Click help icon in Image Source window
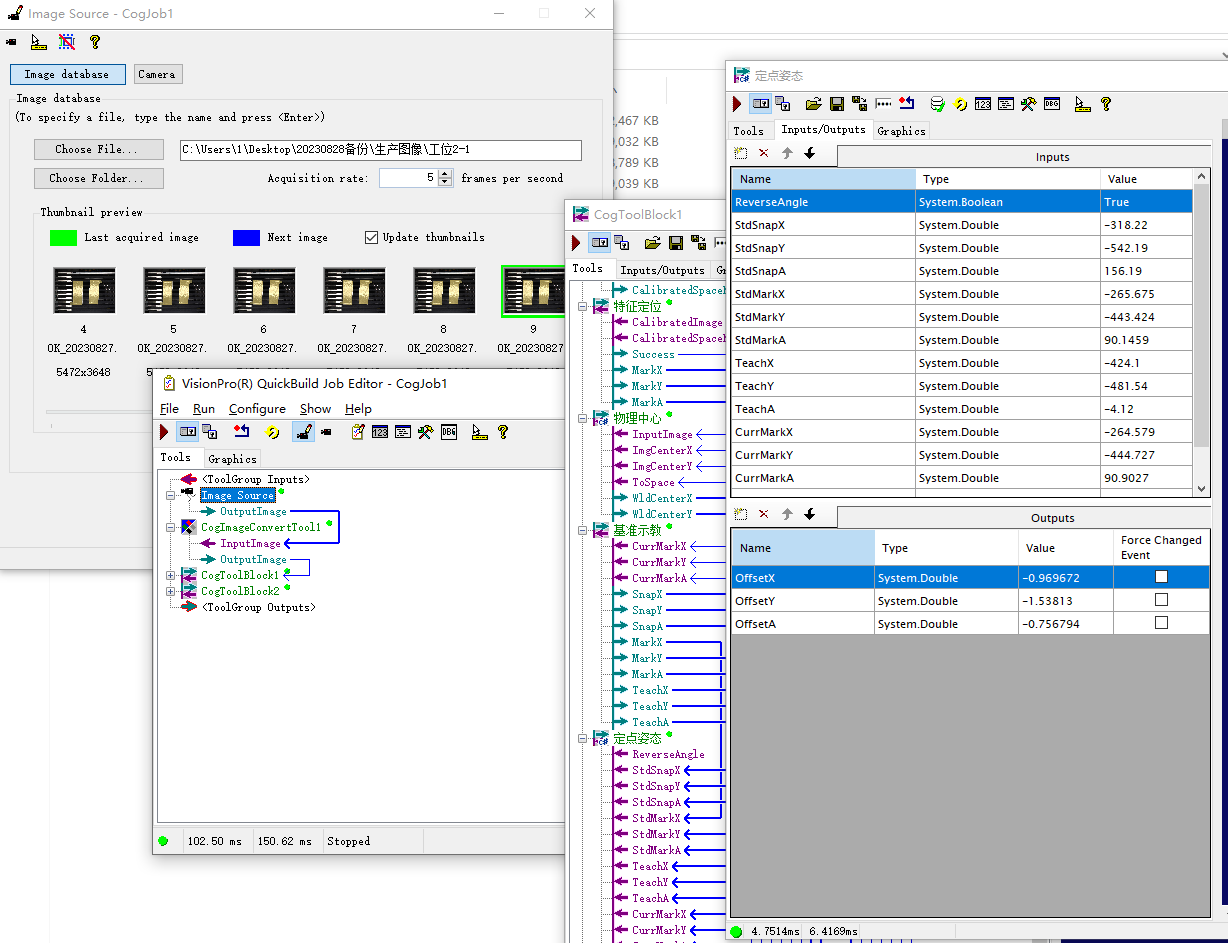This screenshot has height=943, width=1228. (x=95, y=42)
